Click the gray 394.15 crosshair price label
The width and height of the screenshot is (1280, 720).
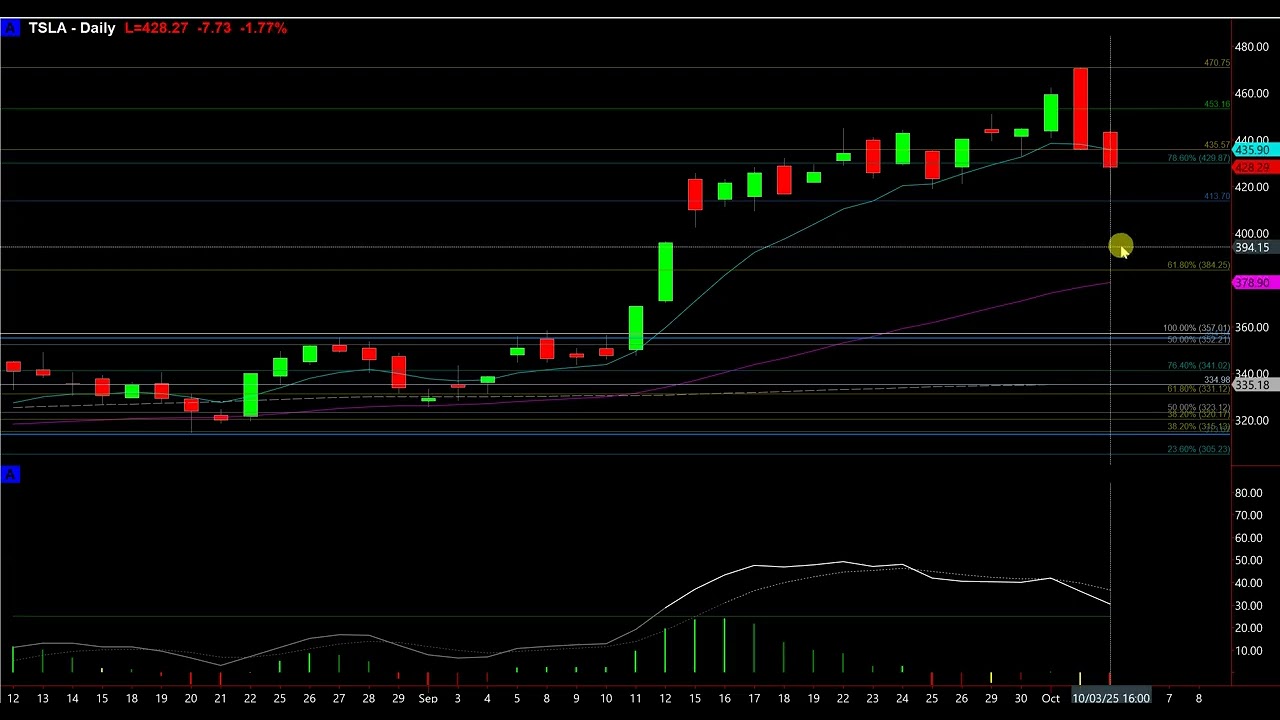(x=1250, y=247)
